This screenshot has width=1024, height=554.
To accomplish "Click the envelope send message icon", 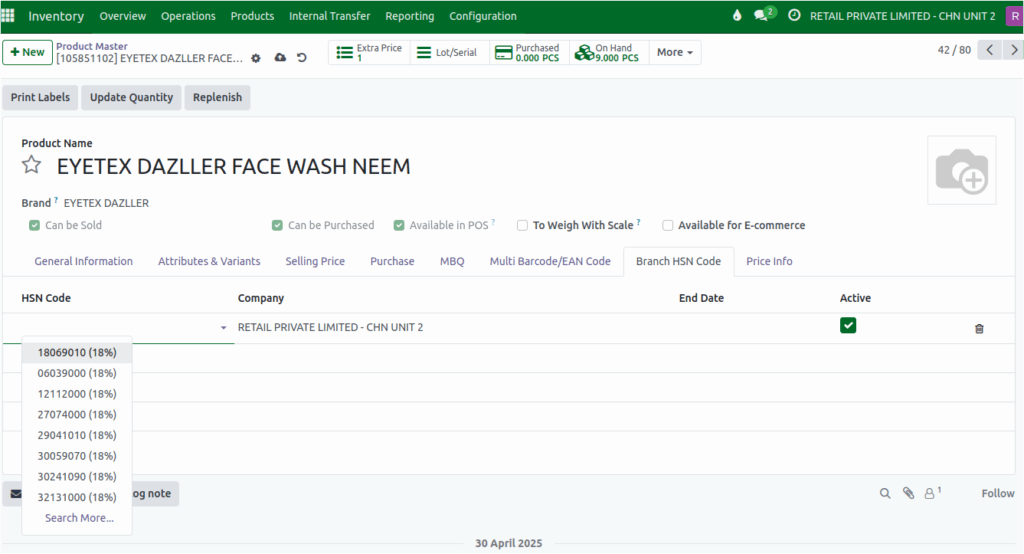I will [16, 494].
